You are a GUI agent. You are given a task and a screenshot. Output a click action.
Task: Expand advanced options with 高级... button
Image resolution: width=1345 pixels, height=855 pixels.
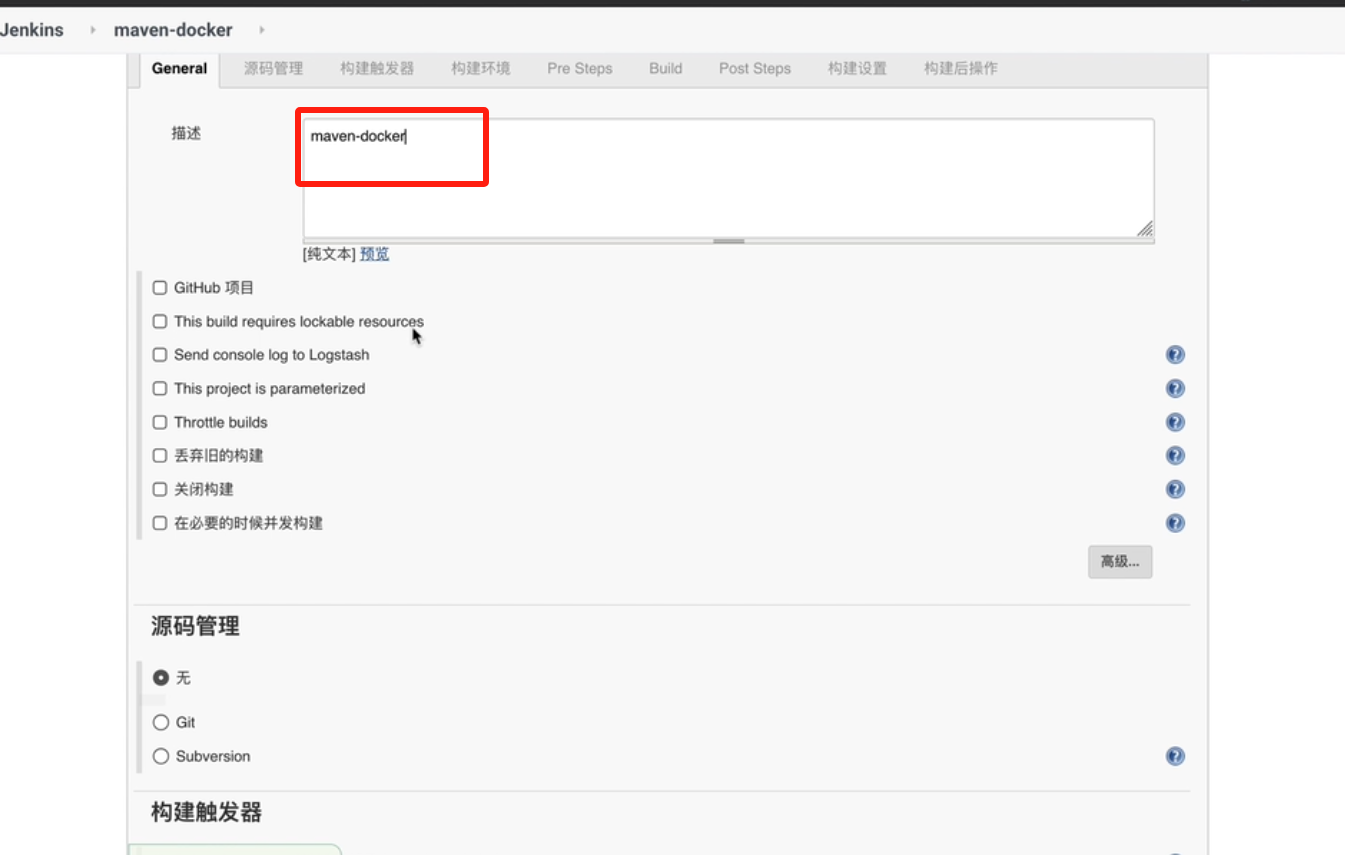[1120, 562]
